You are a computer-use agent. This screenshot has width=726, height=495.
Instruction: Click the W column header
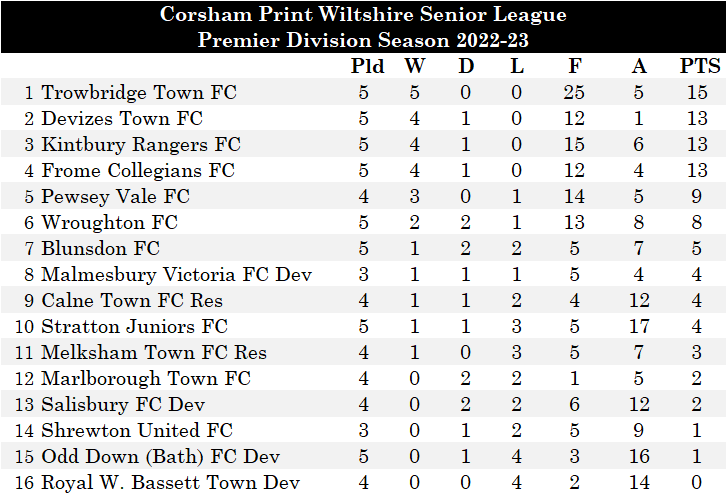[414, 67]
